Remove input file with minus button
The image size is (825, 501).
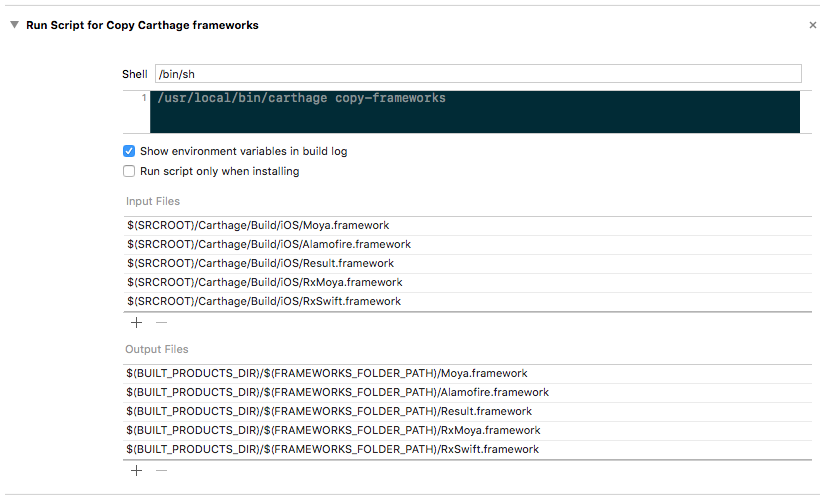click(x=161, y=322)
